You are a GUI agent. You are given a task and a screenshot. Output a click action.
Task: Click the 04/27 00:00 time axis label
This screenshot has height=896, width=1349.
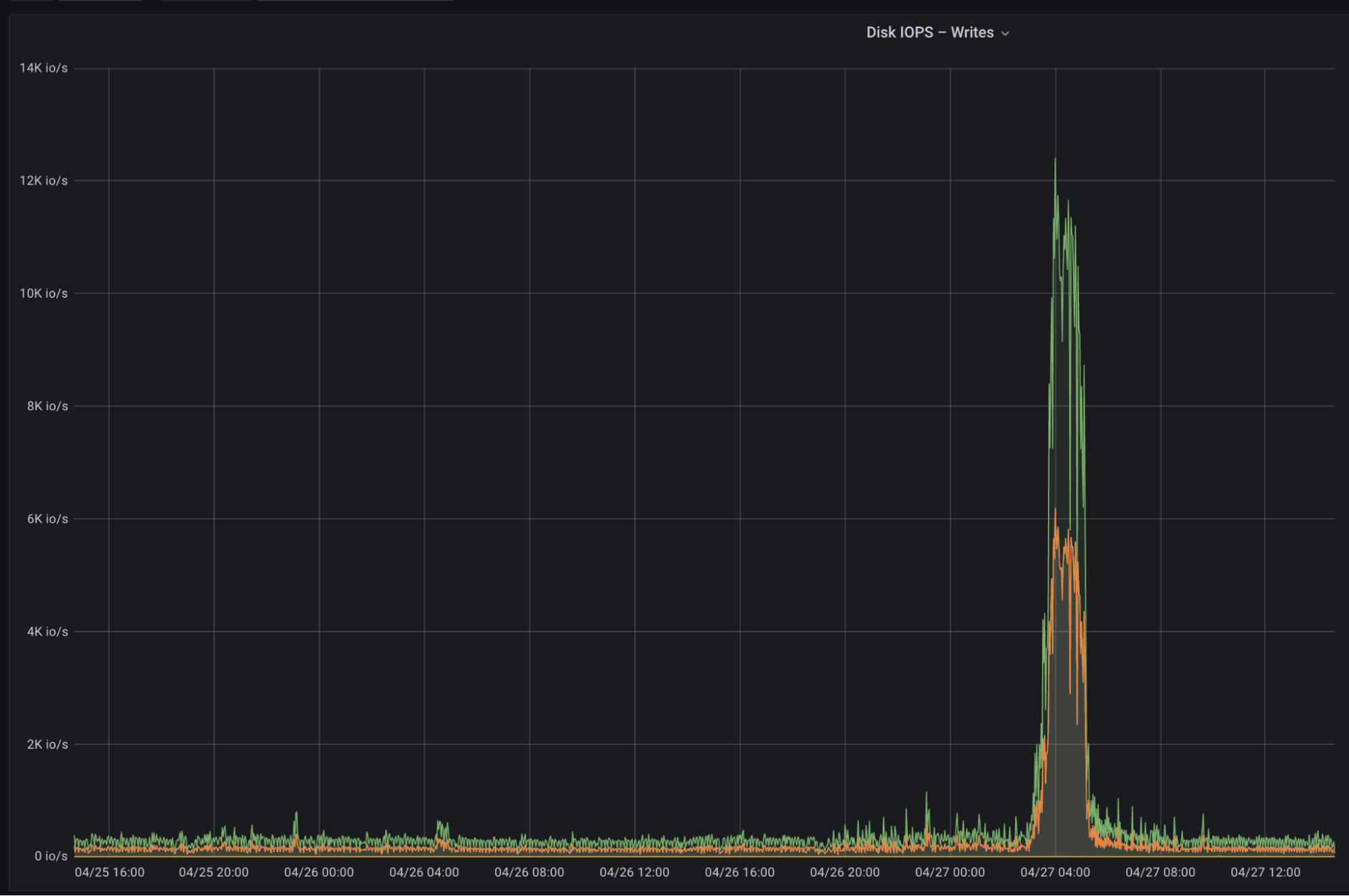point(949,872)
